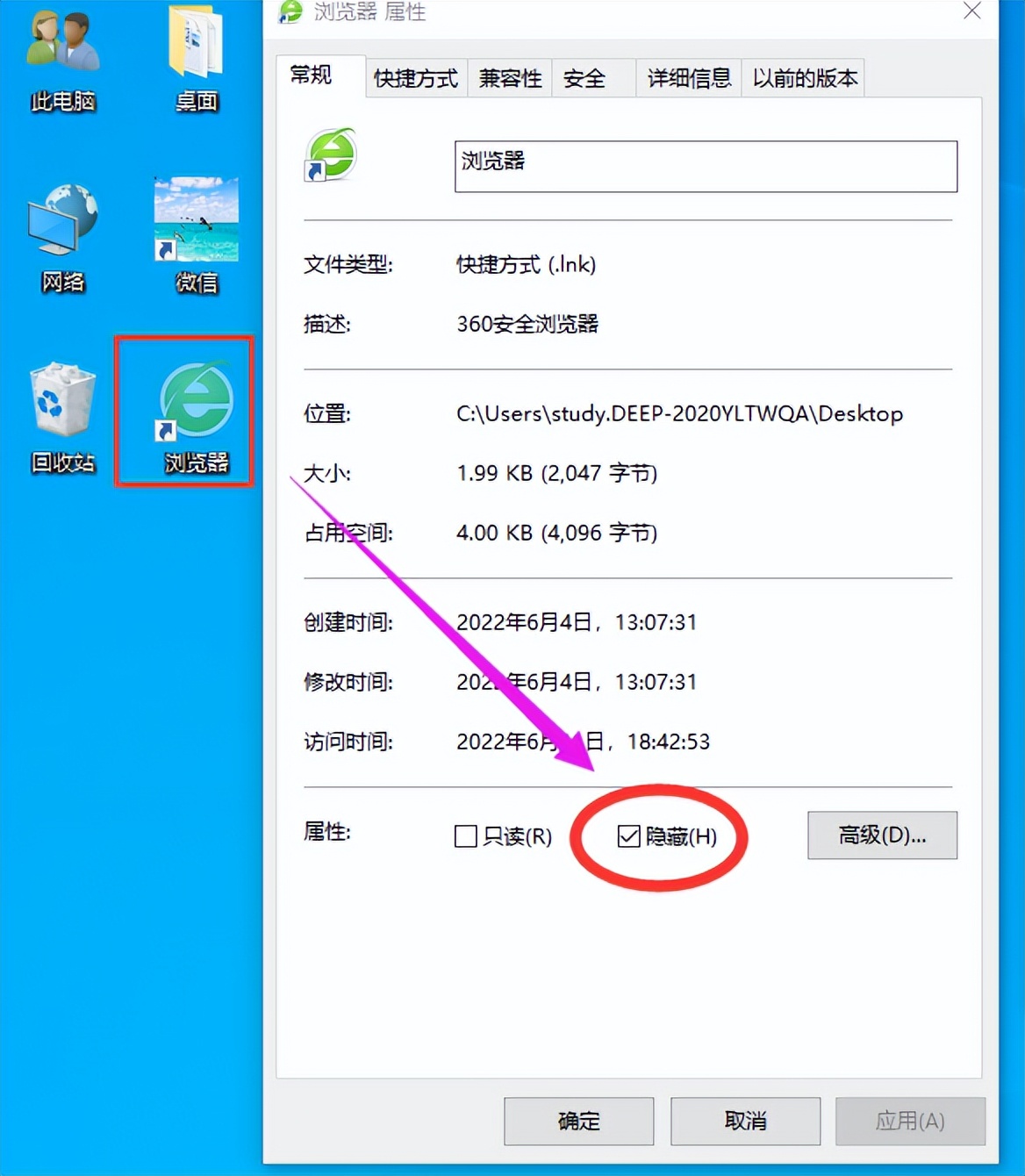Image resolution: width=1025 pixels, height=1176 pixels.
Task: Switch to the 快捷方式 tab
Action: point(416,78)
